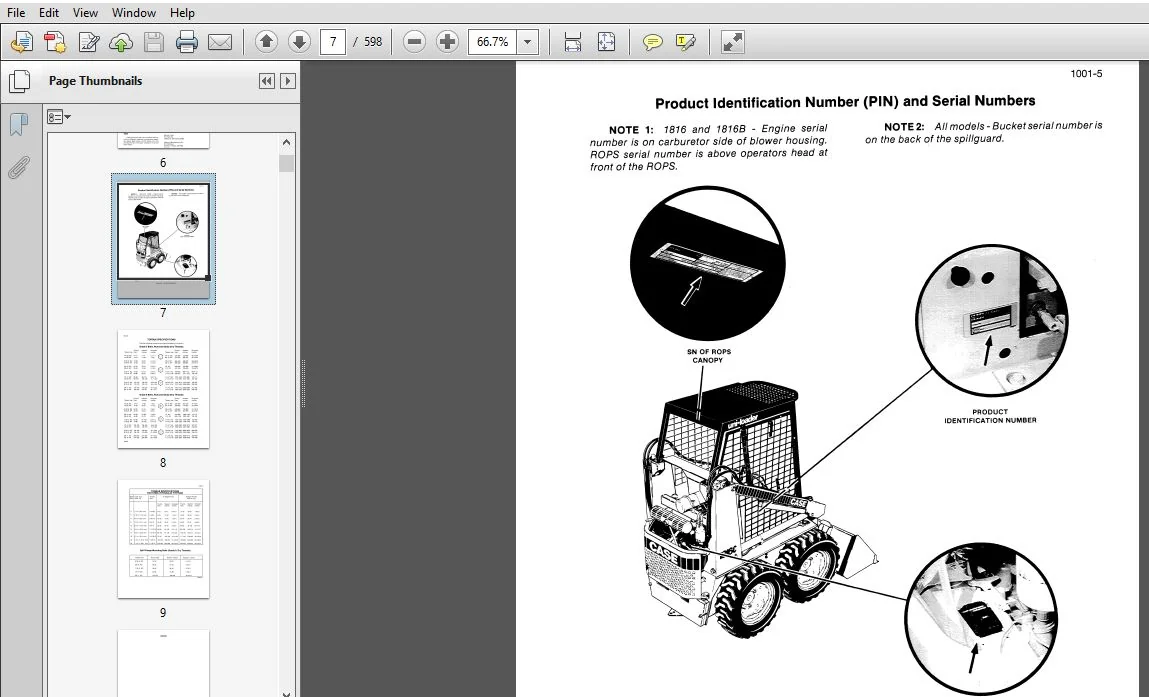Click the page heading Product Identification Number
The height and width of the screenshot is (697, 1149).
tap(845, 102)
